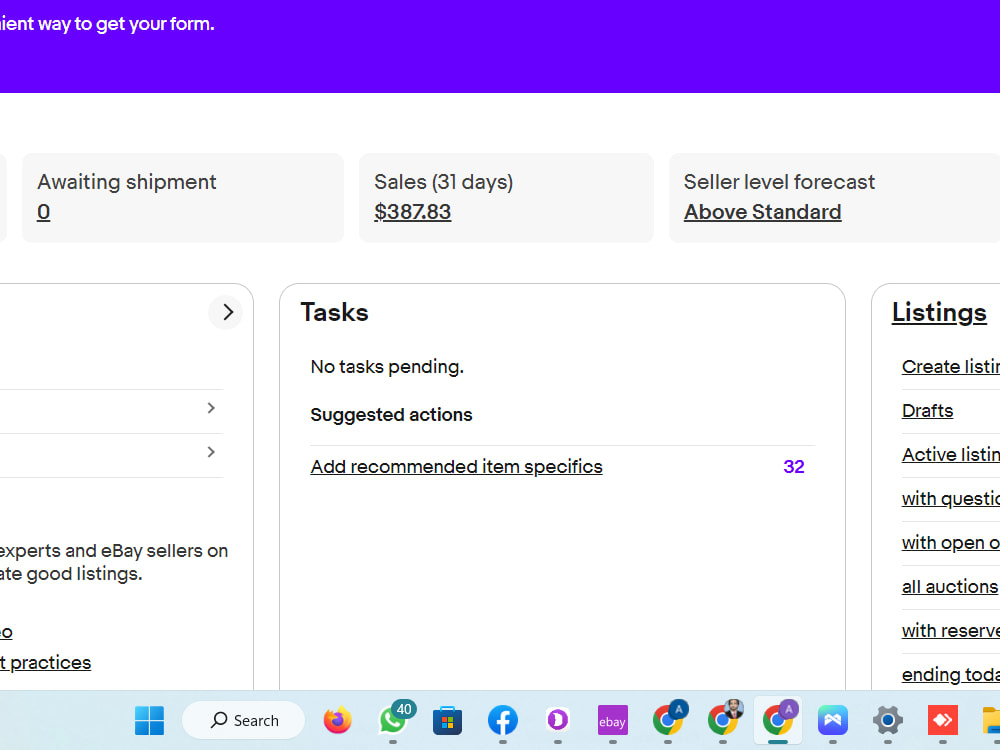This screenshot has width=1000, height=750.
Task: Launch Microsoft Store from the taskbar
Action: (447, 721)
